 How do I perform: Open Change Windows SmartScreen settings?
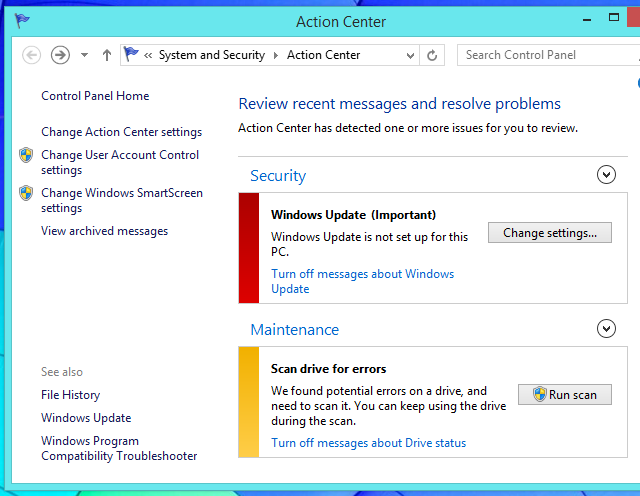122,200
